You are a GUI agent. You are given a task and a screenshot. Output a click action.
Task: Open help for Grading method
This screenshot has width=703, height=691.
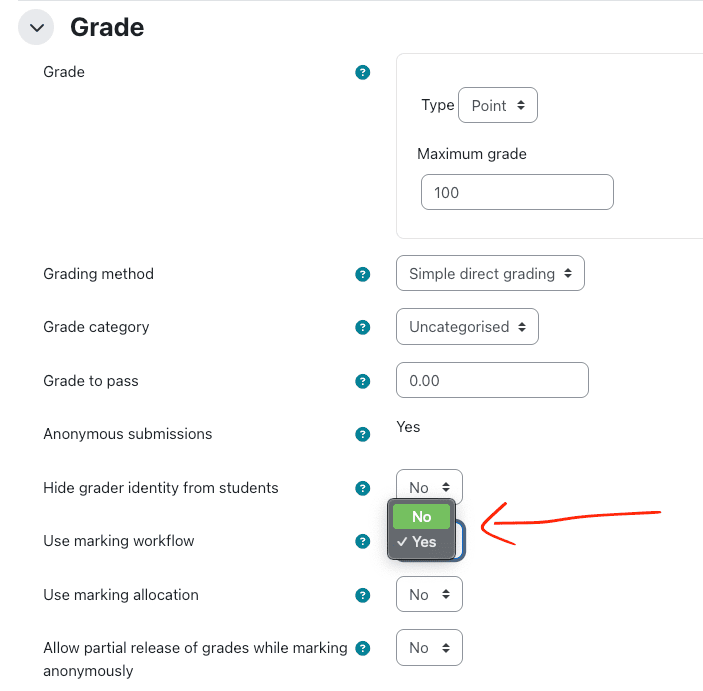pos(363,274)
